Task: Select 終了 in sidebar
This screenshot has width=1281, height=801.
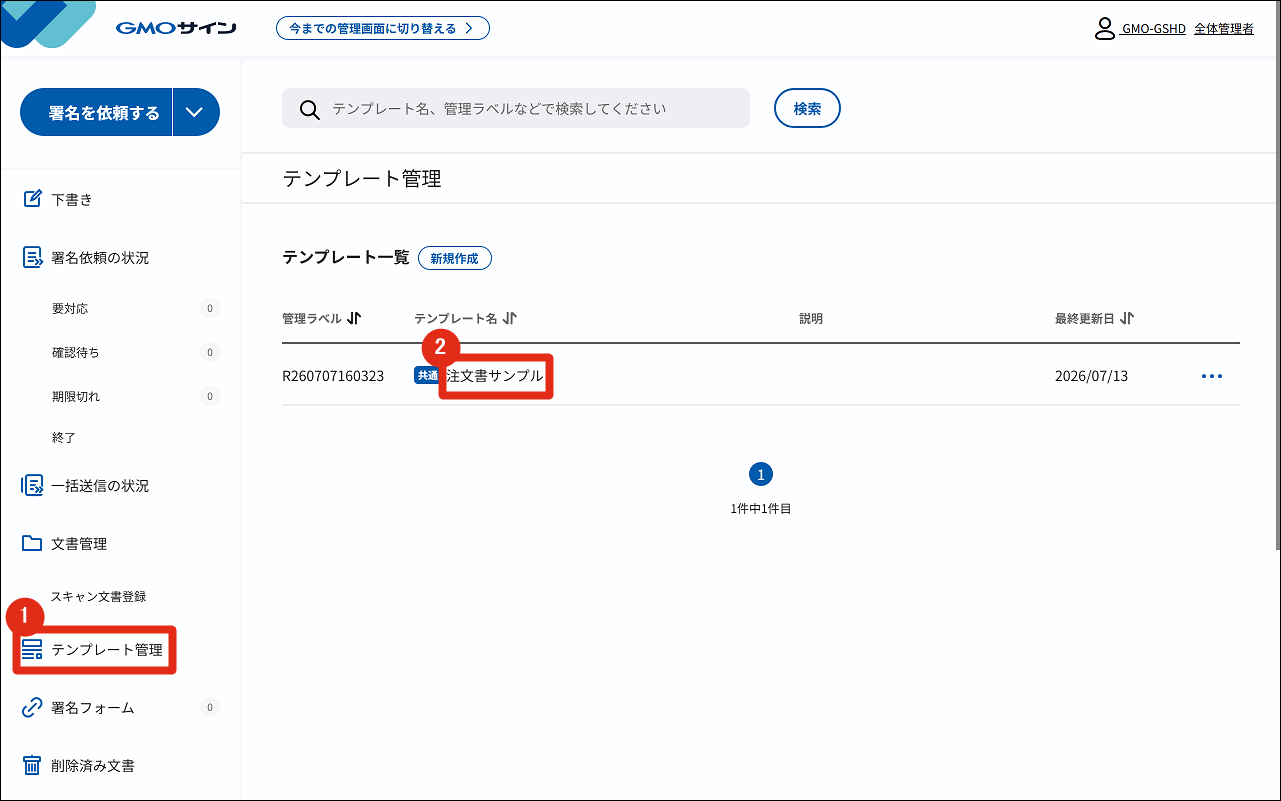Action: point(64,437)
